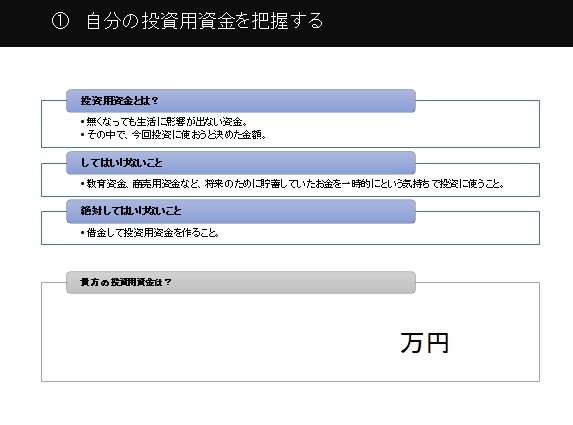This screenshot has width=573, height=425.
Task: Click the bullet dot before その中で
Action: coord(83,135)
